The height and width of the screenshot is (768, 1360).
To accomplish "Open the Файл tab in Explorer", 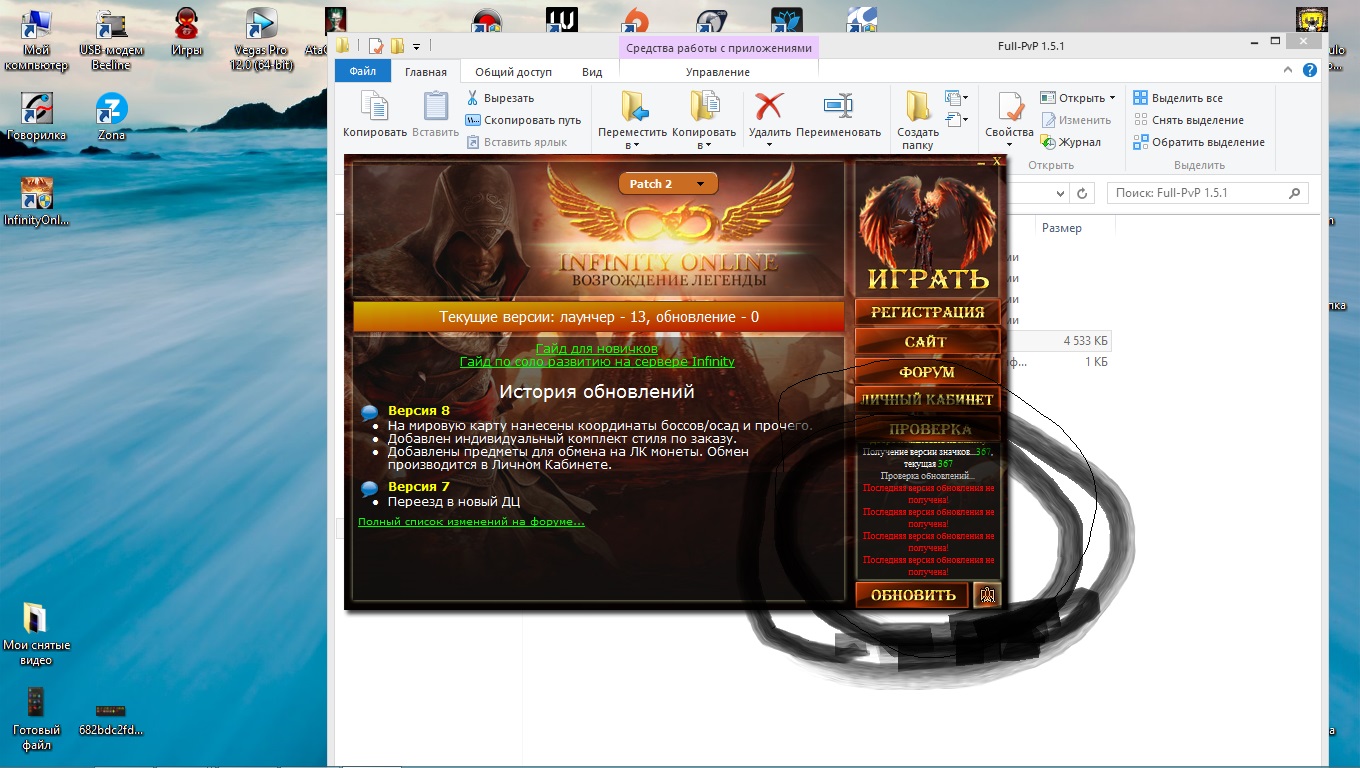I will (x=363, y=71).
